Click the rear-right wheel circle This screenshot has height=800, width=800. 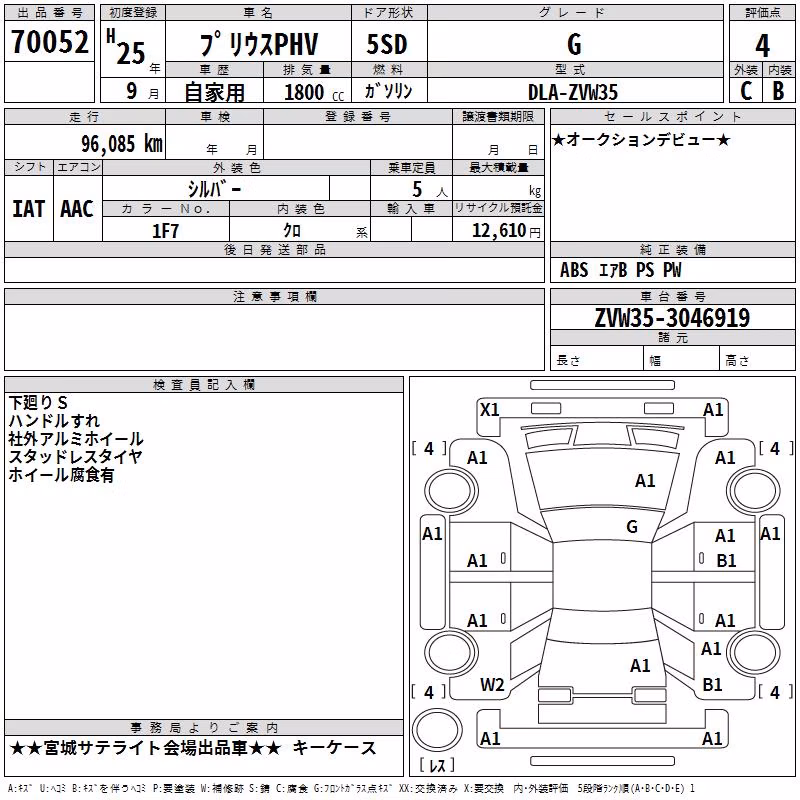click(754, 652)
